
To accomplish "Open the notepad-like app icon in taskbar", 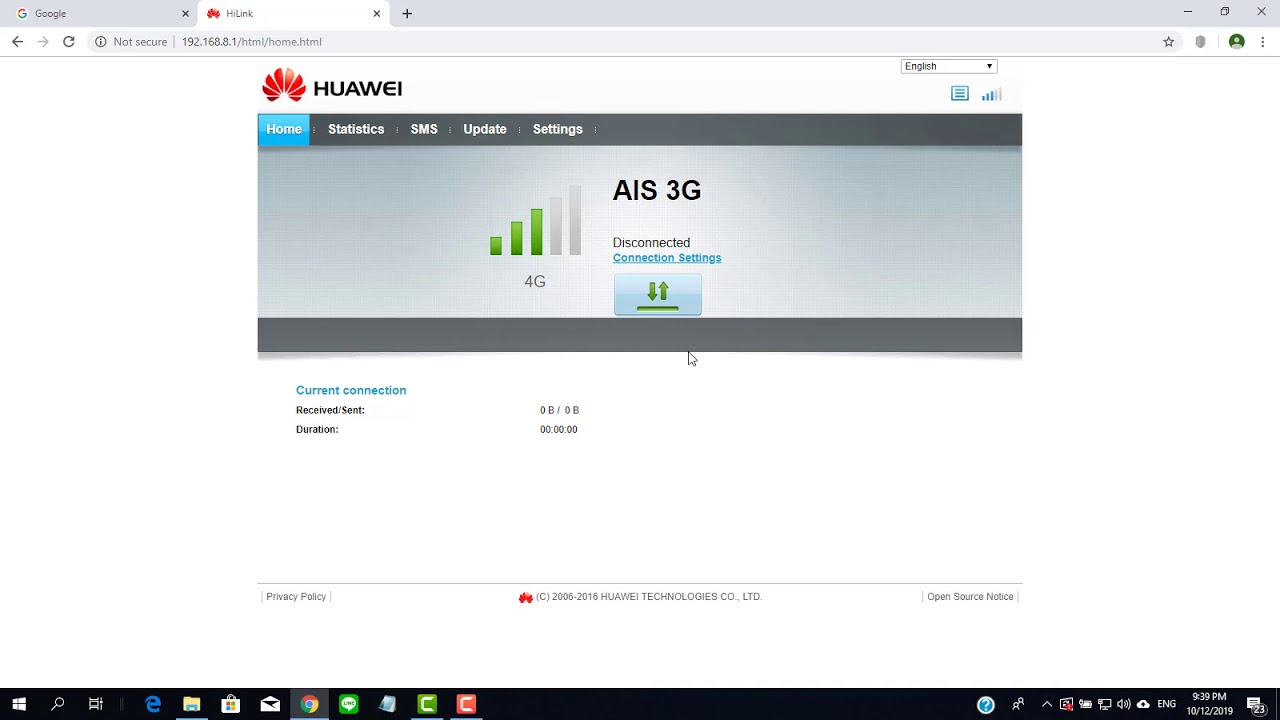I will click(388, 704).
